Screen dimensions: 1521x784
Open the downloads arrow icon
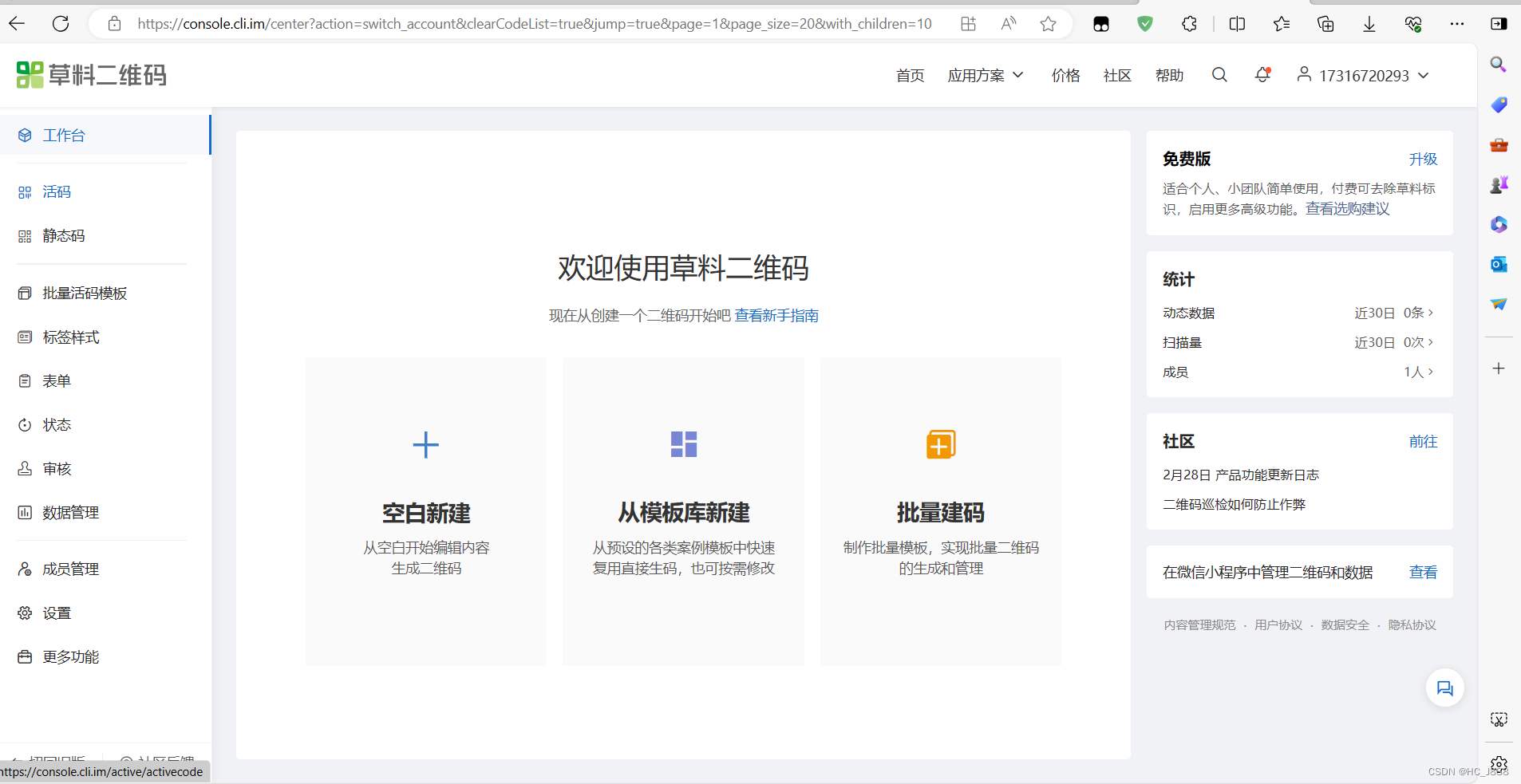pyautogui.click(x=1369, y=24)
